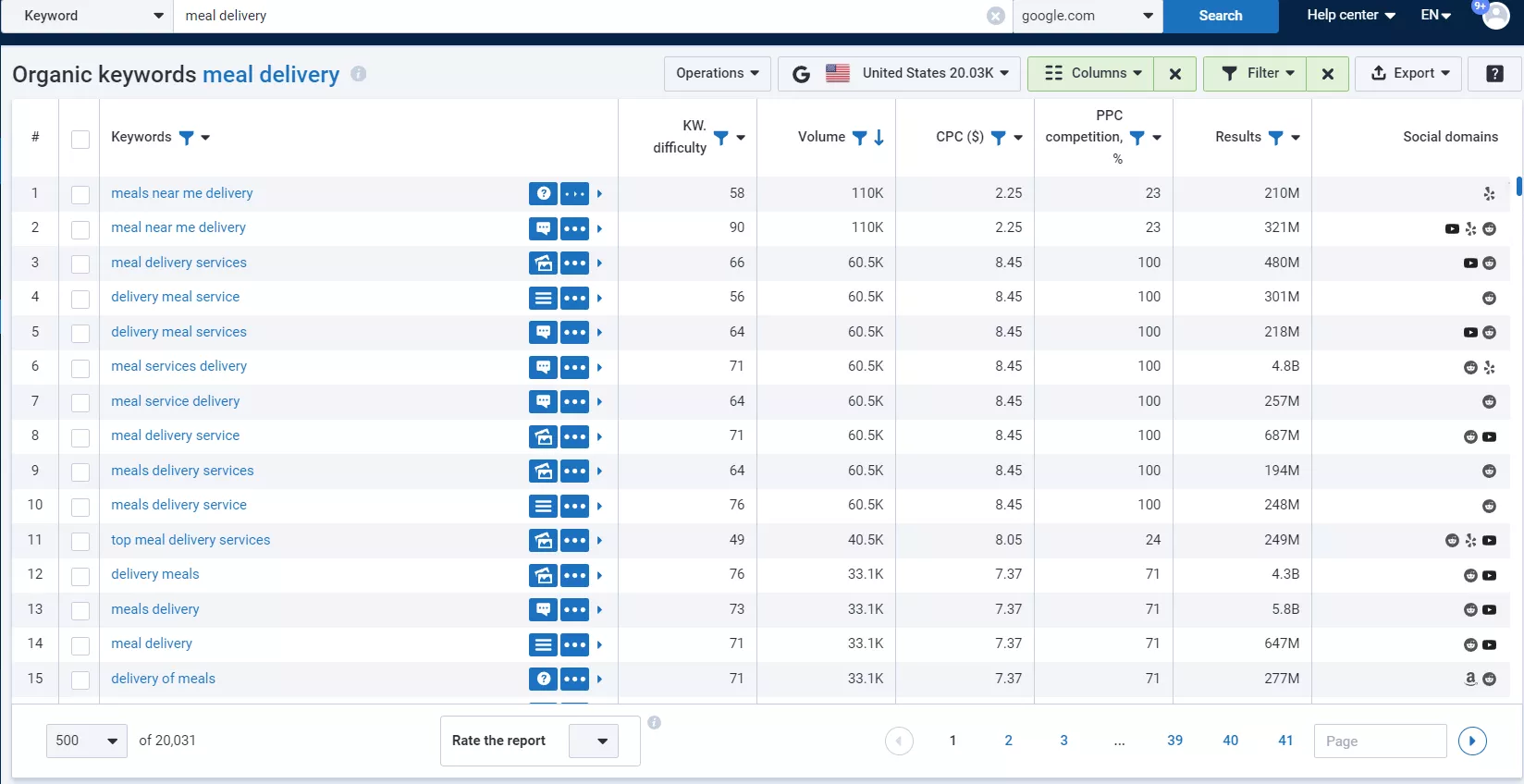Go to next page with arrow

point(1472,741)
